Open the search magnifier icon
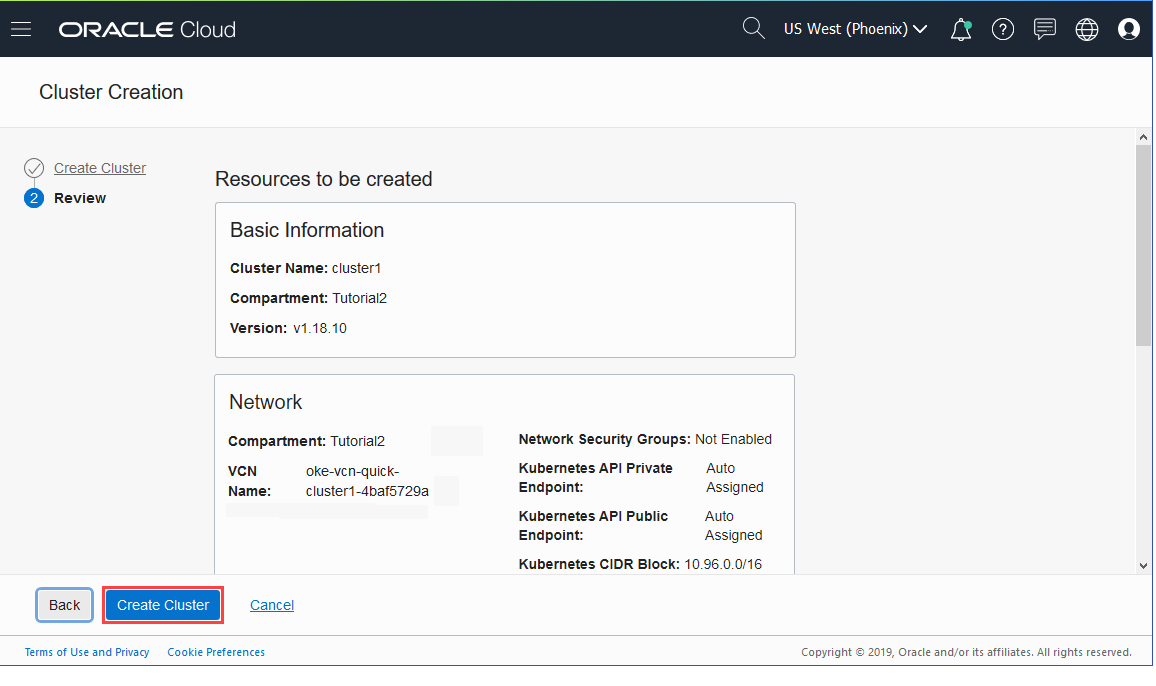 tap(754, 28)
